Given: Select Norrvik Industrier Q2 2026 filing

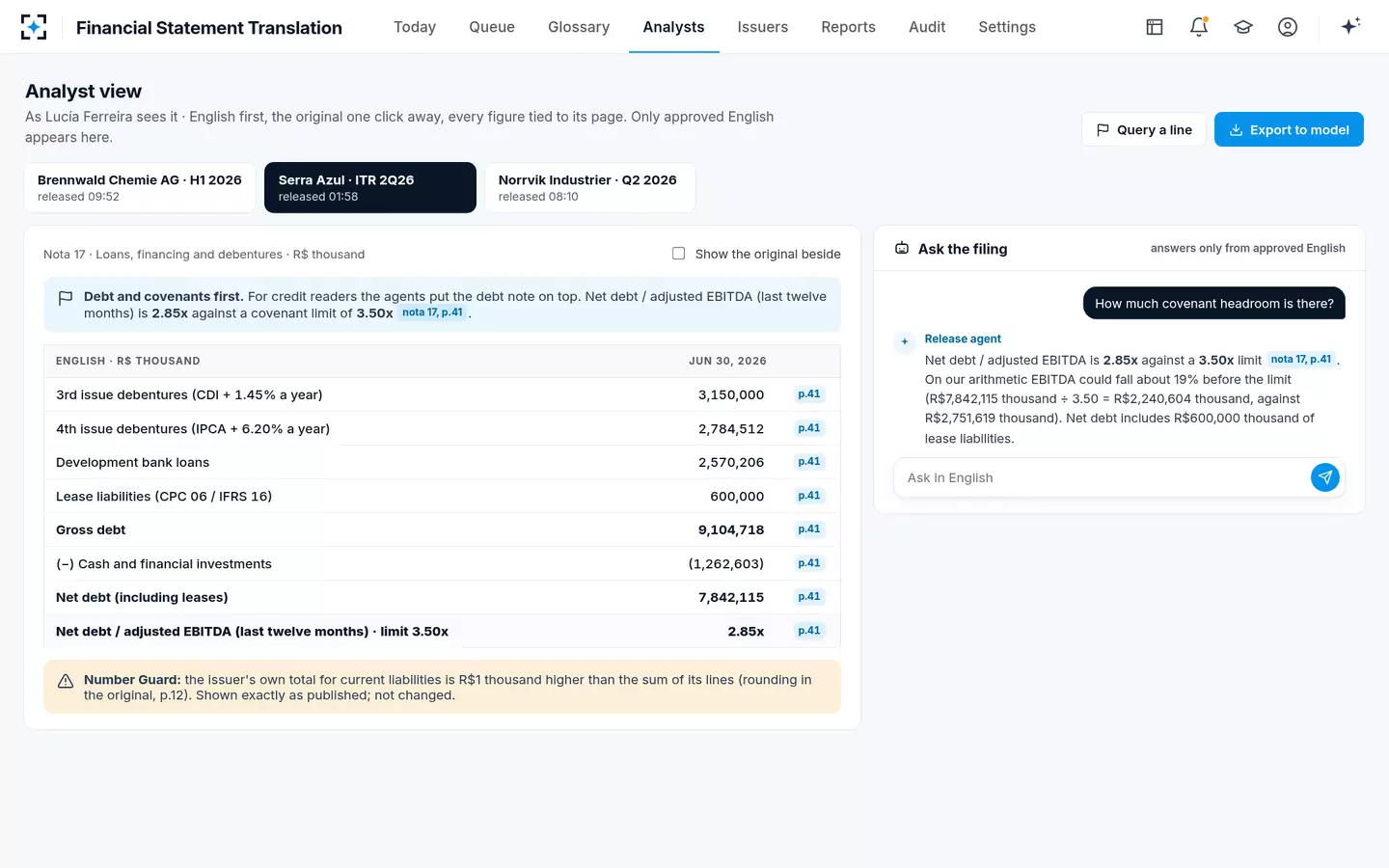Looking at the screenshot, I should tap(589, 187).
